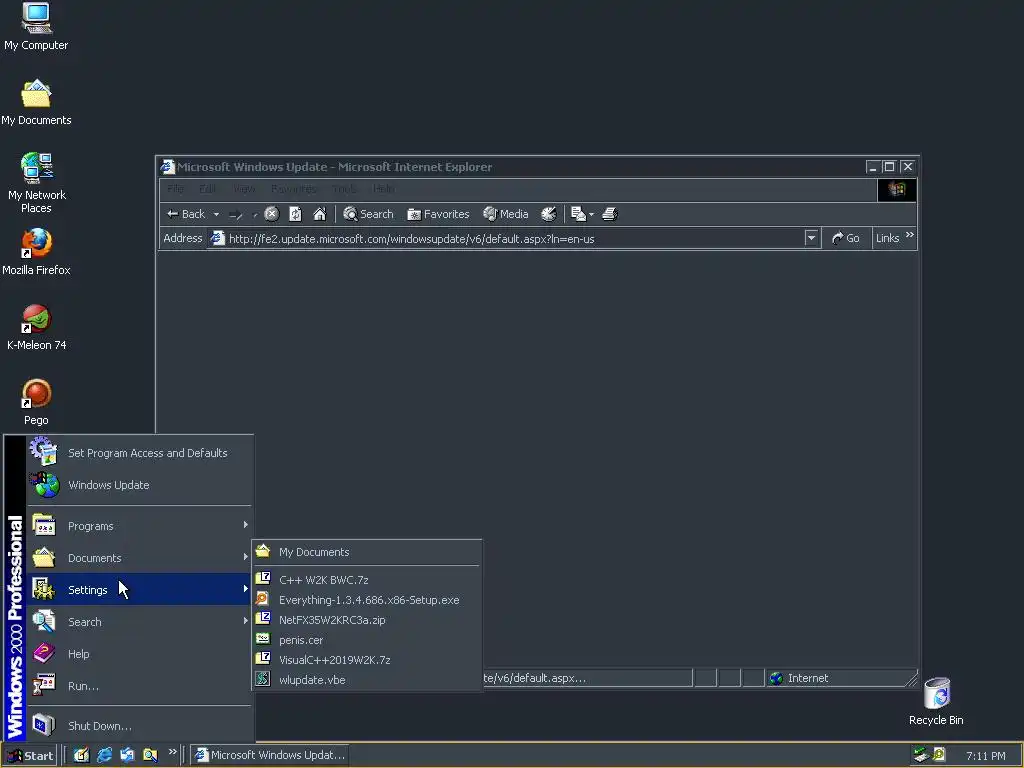Click the Go button beside address bar

point(846,238)
